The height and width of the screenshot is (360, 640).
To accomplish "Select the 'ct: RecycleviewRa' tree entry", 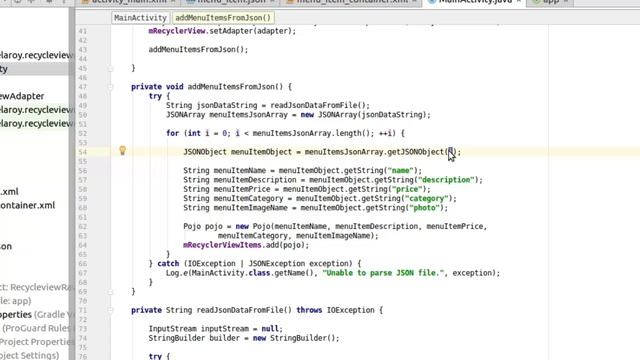I will (36, 287).
